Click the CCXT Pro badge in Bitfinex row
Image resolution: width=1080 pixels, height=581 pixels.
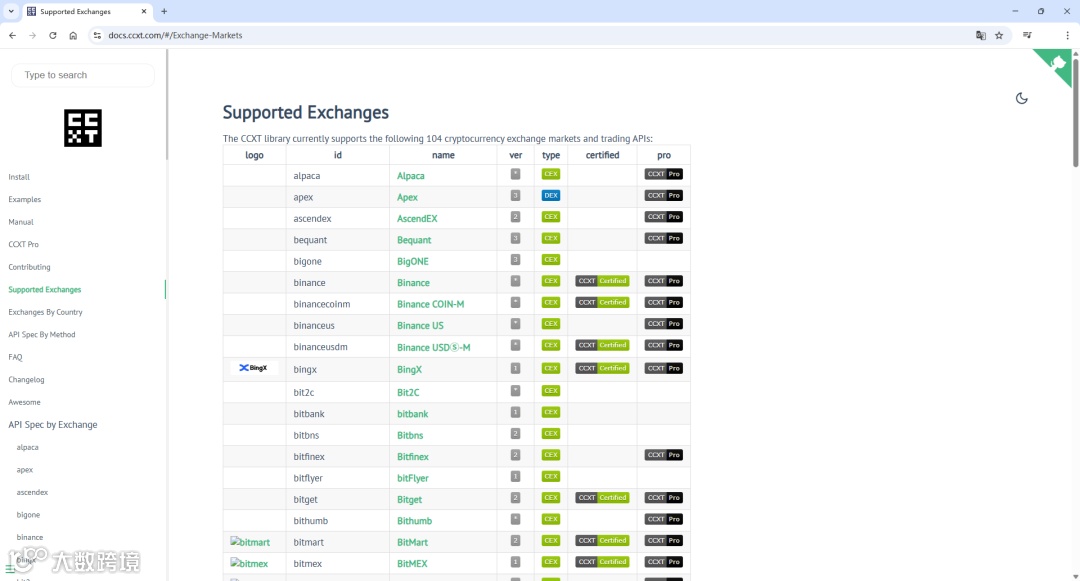tap(663, 455)
